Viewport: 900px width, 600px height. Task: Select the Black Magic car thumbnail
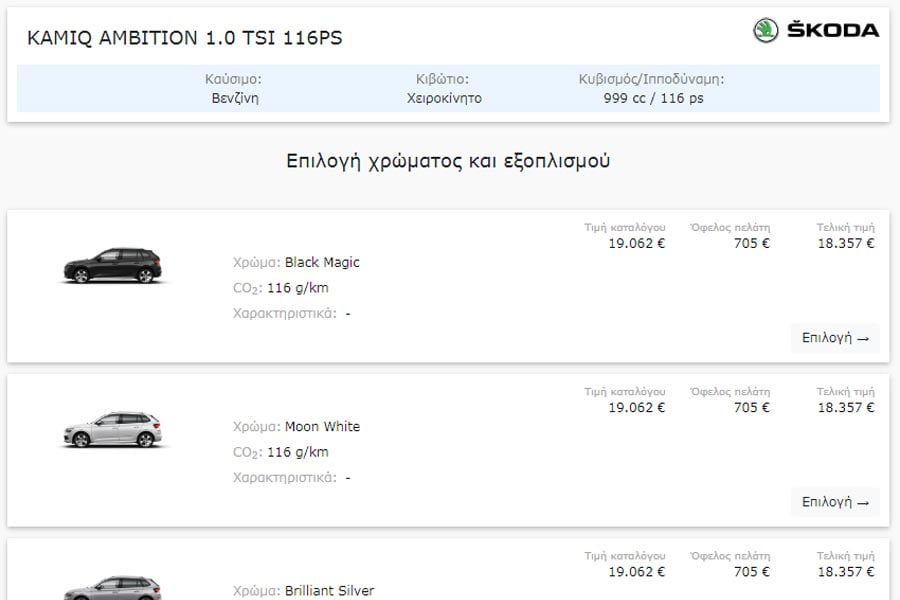click(x=112, y=266)
